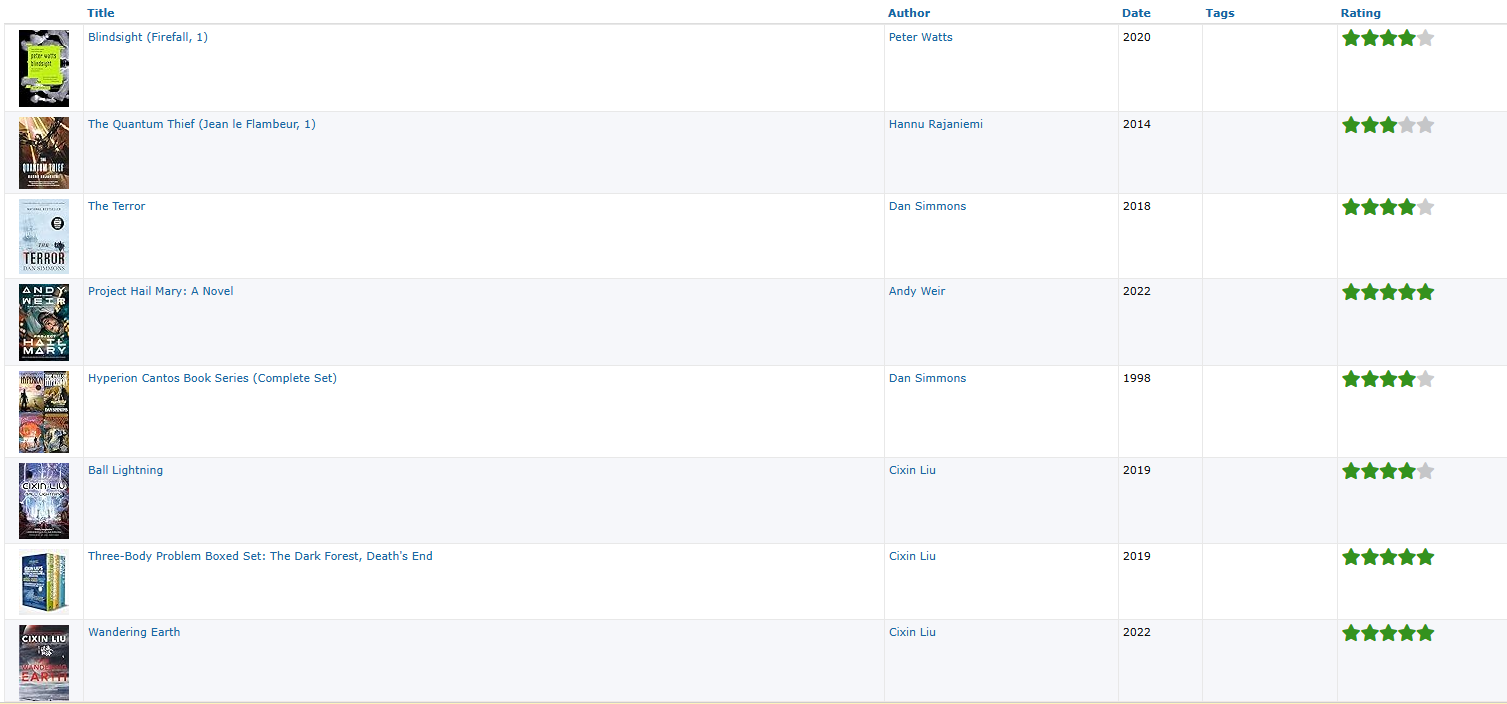1507x704 pixels.
Task: Open Ball Lightning title link
Action: click(125, 470)
